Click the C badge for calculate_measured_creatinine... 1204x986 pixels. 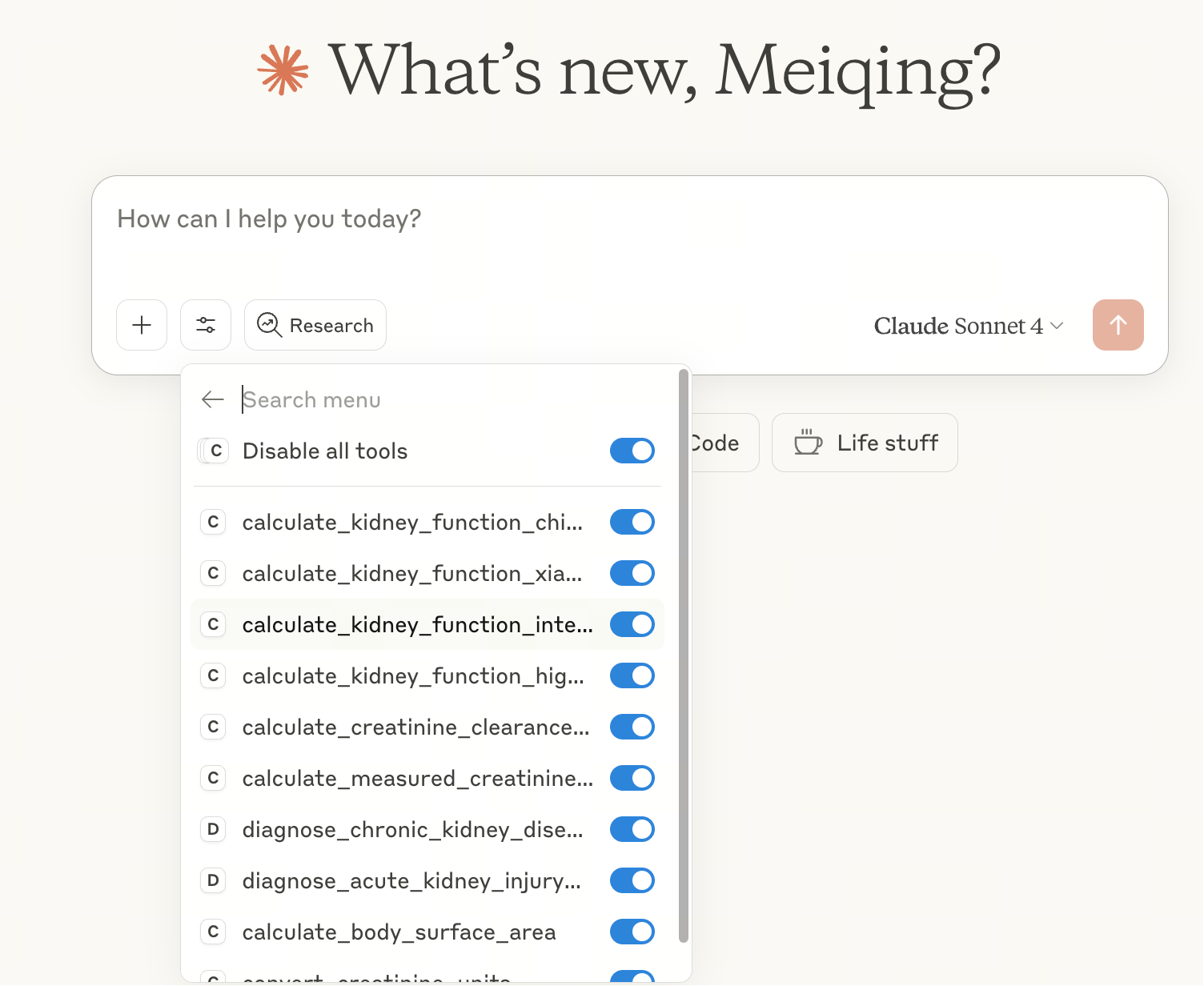pyautogui.click(x=213, y=778)
